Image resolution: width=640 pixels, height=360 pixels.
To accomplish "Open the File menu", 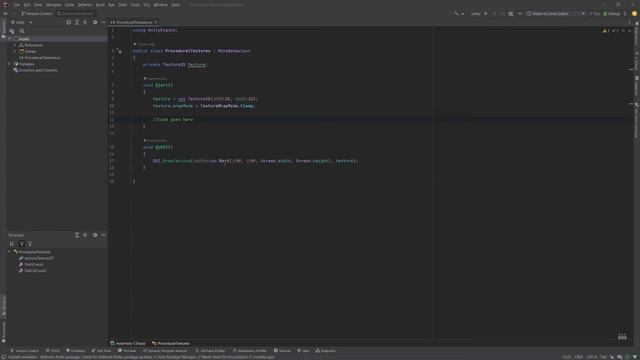I will click(x=17, y=5).
